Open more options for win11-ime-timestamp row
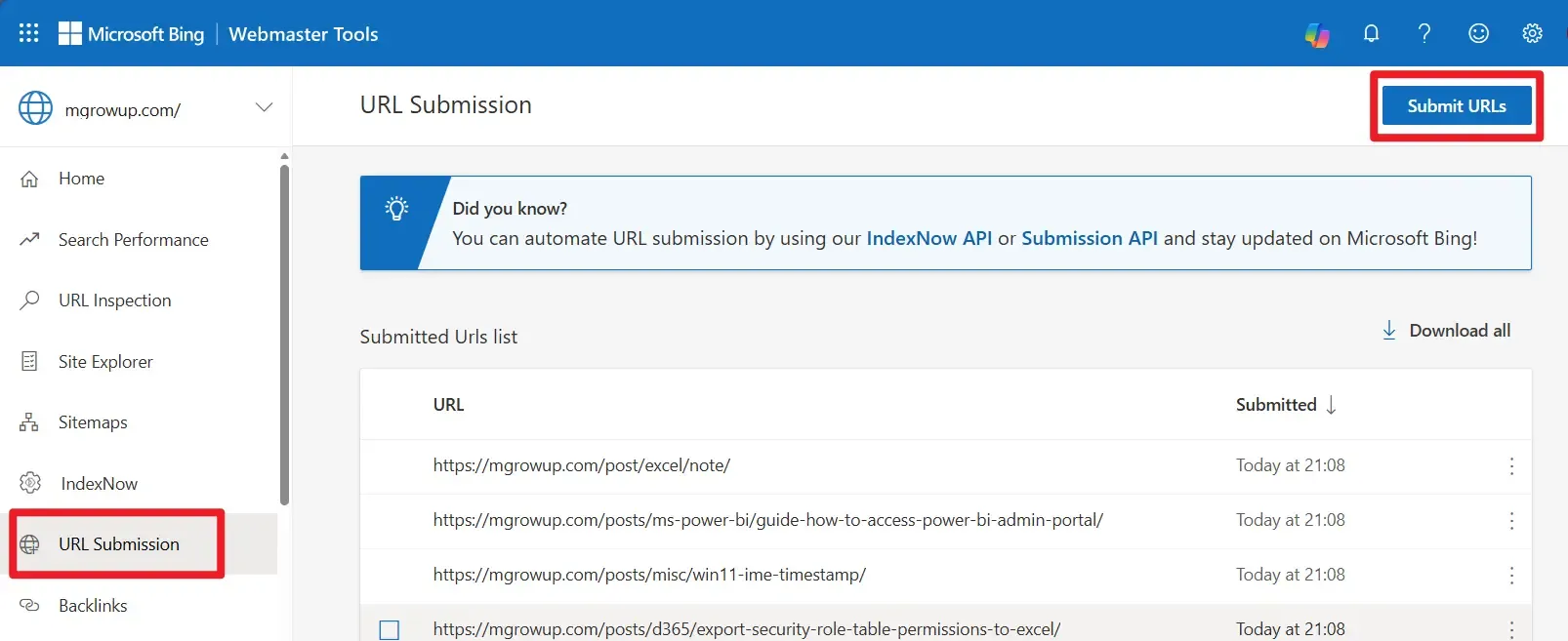This screenshot has width=1568, height=641. [1511, 576]
